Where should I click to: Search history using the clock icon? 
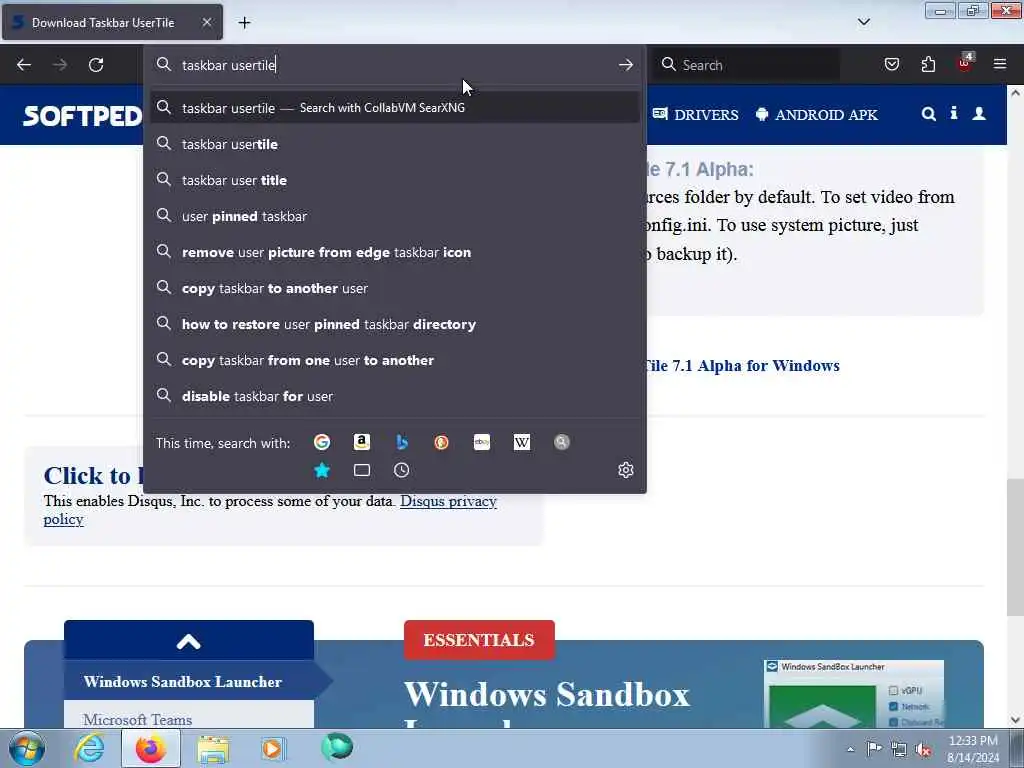[402, 470]
